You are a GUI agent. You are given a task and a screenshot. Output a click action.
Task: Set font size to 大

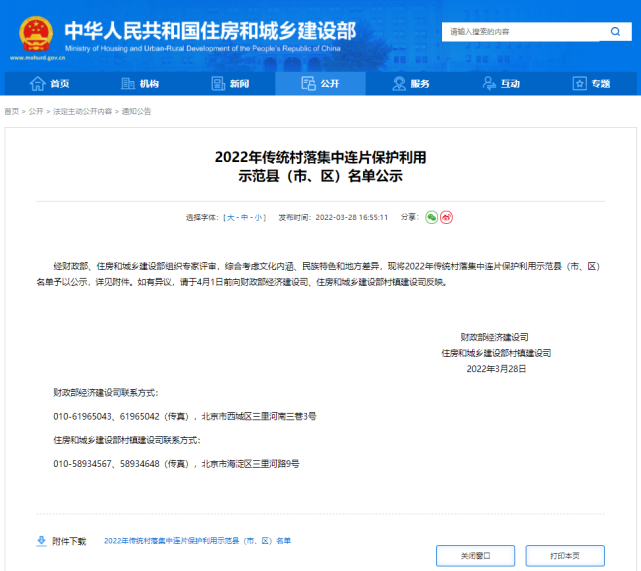pos(231,217)
